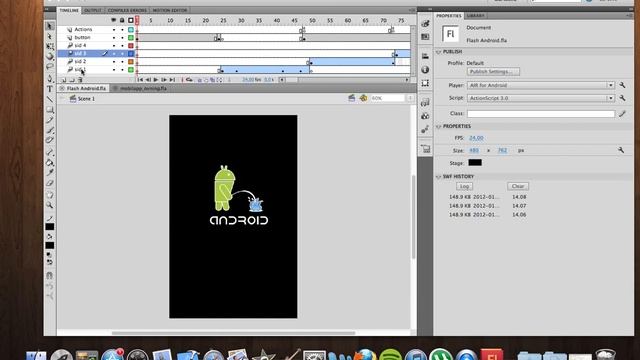Image resolution: width=640 pixels, height=360 pixels.
Task: Open the Player AIR for Android dropdown
Action: pyautogui.click(x=540, y=85)
